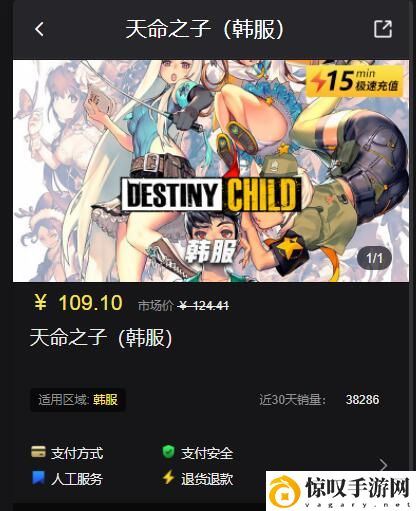Select the 适用区域 韩服 tag
The width and height of the screenshot is (416, 511).
pos(78,399)
